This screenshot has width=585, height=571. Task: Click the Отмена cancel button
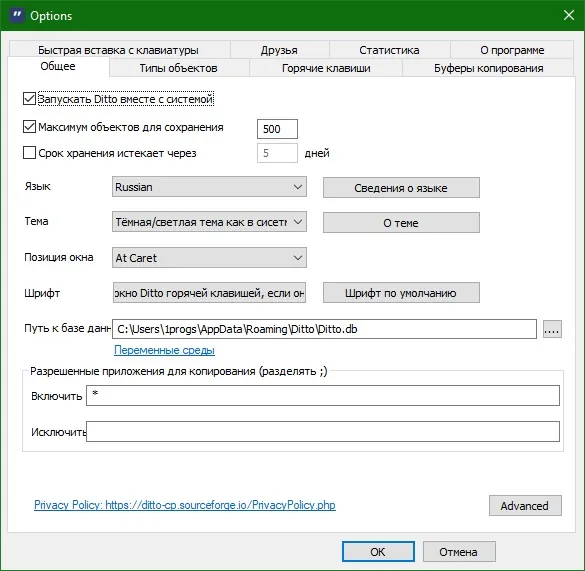click(x=459, y=552)
